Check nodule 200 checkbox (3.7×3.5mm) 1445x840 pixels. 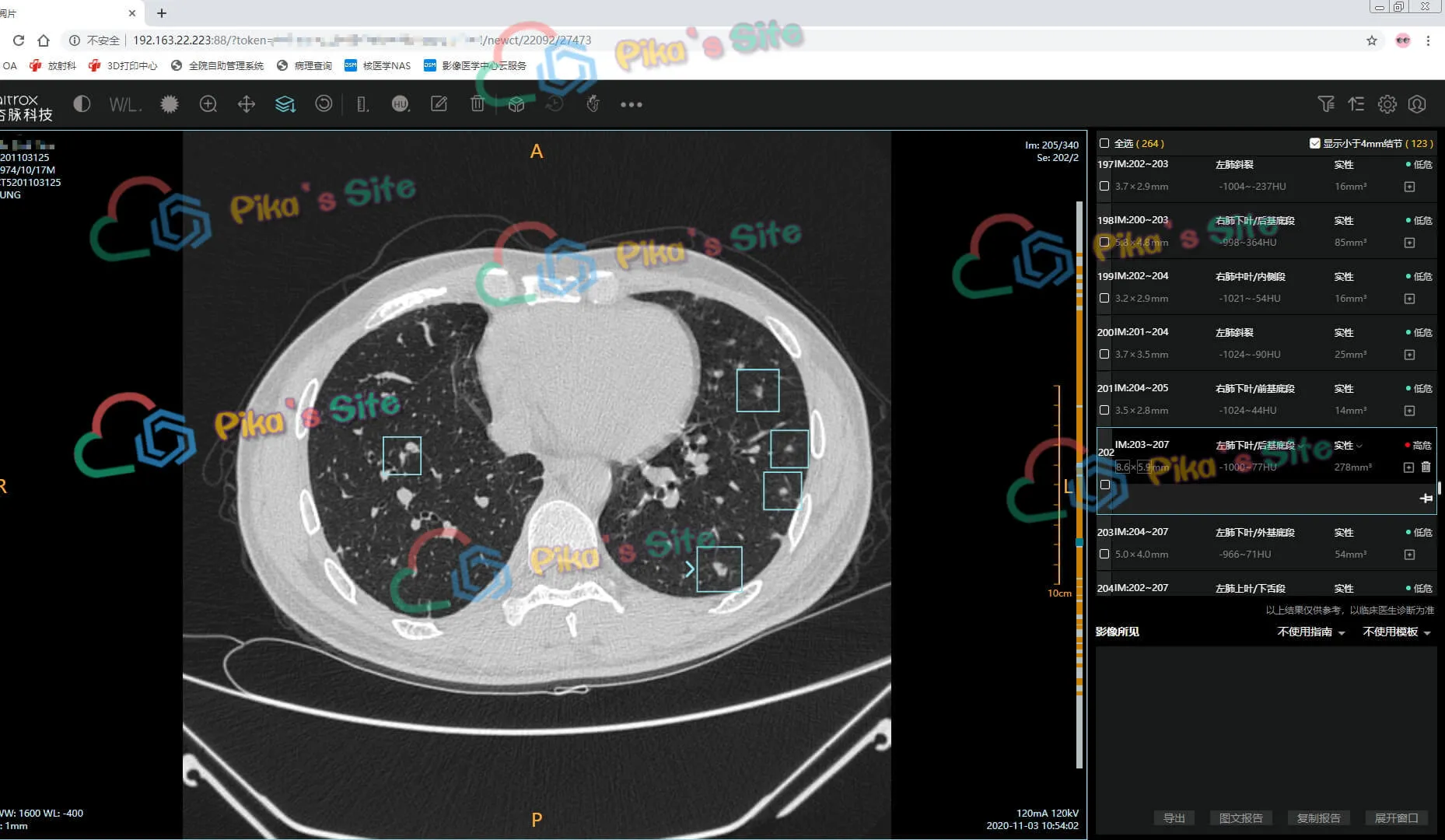[1104, 354]
